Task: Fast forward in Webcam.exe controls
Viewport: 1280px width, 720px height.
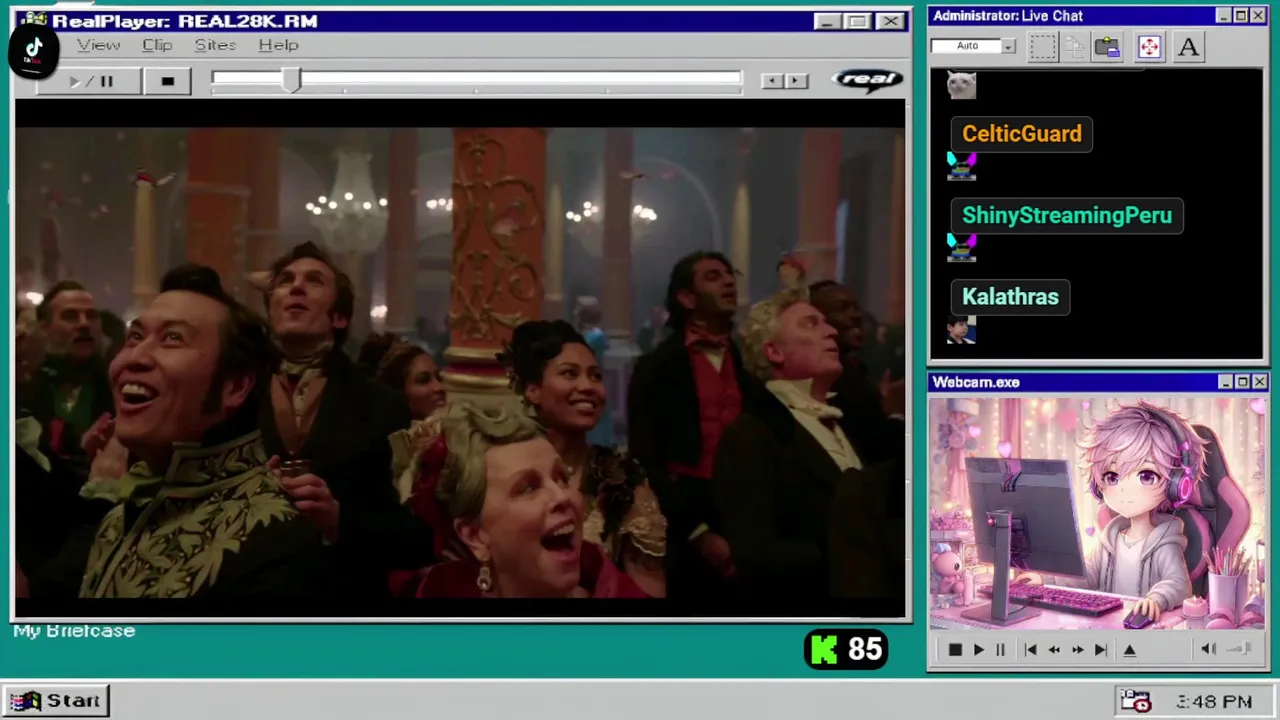Action: coord(1077,650)
